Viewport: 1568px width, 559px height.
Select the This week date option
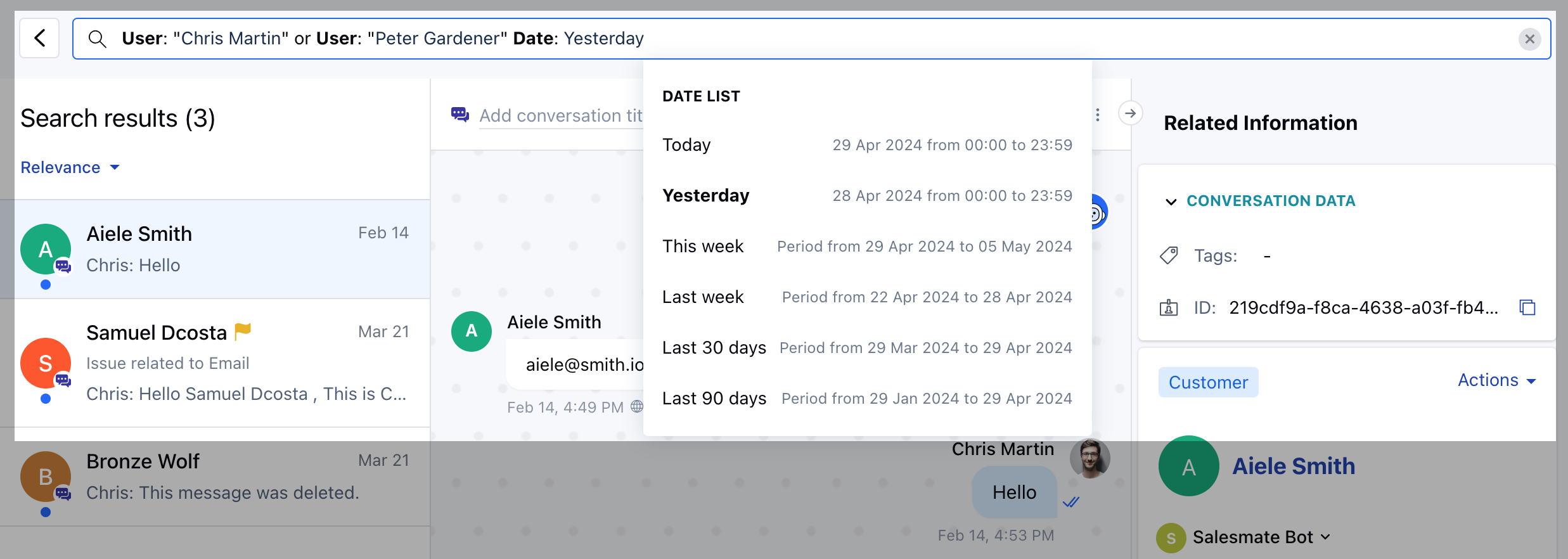(867, 247)
